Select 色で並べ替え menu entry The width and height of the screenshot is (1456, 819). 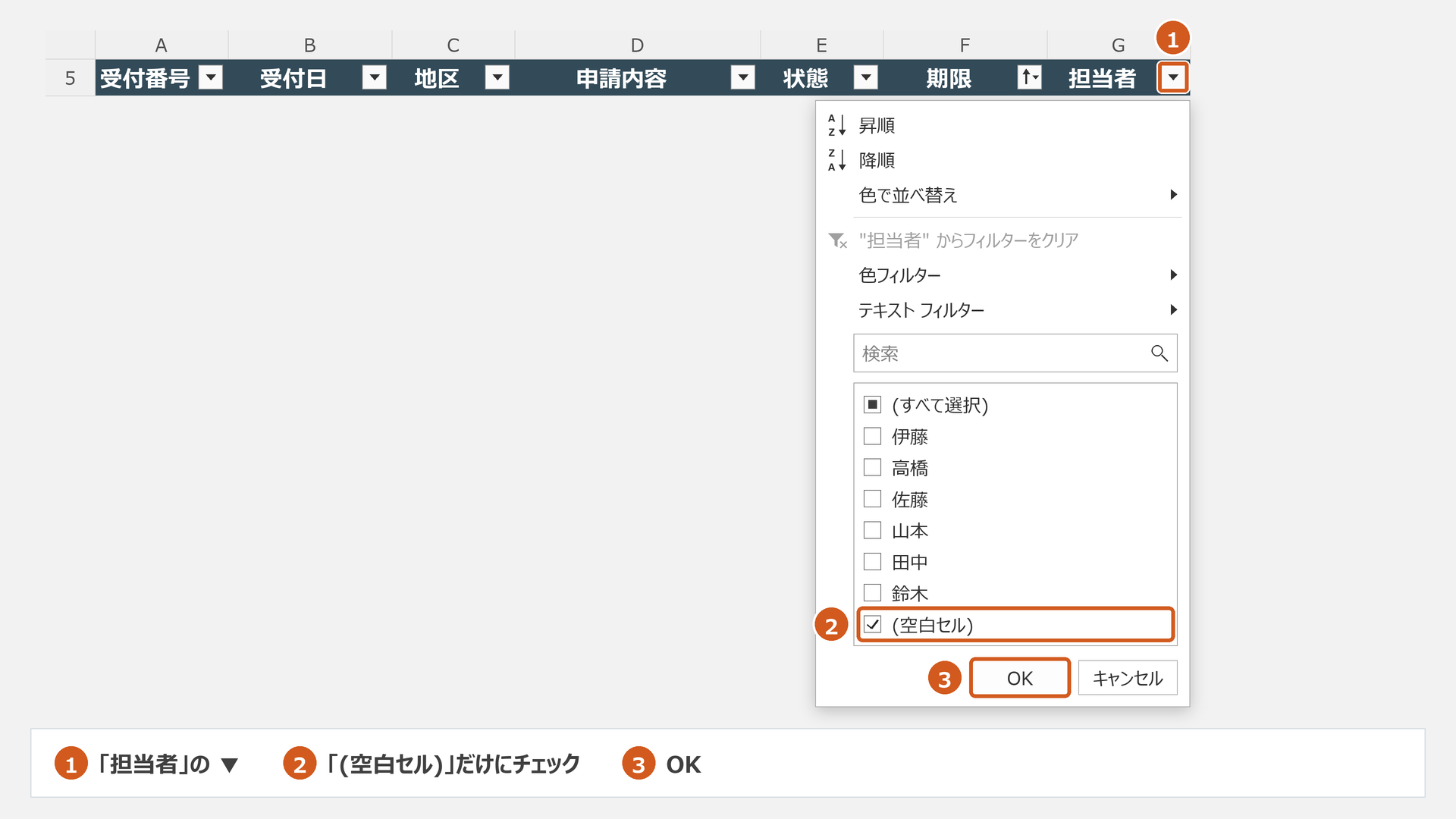pos(1003,195)
